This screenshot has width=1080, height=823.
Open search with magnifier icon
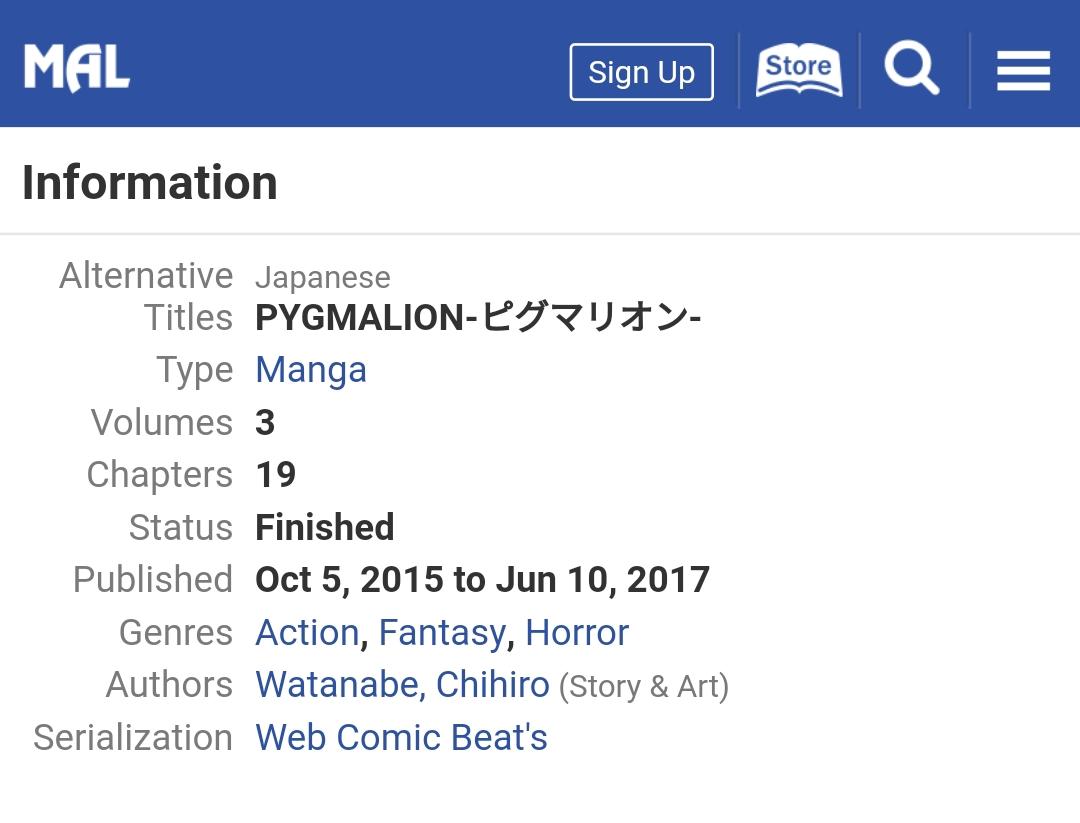click(912, 67)
